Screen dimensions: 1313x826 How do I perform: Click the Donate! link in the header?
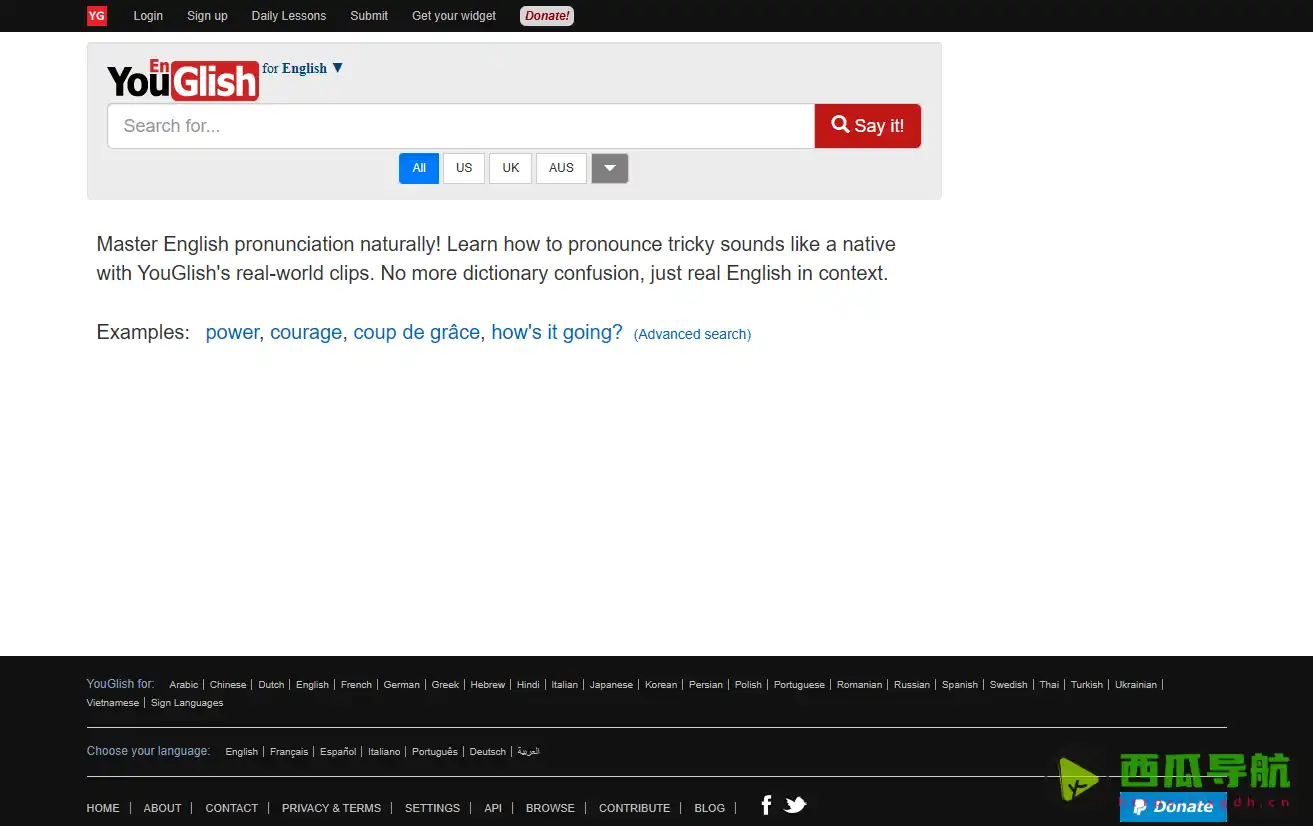(x=546, y=16)
